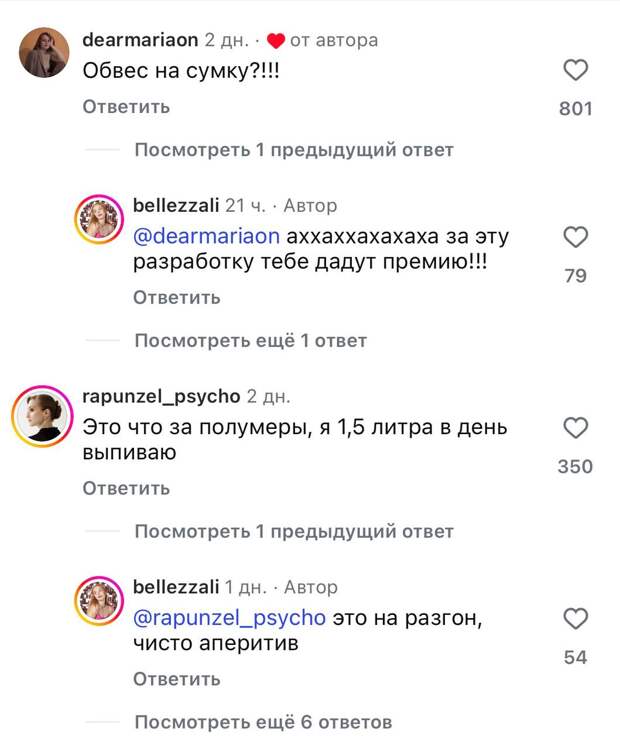Open the @dearmariaon mention link
This screenshot has height=749, width=620.
(206, 236)
